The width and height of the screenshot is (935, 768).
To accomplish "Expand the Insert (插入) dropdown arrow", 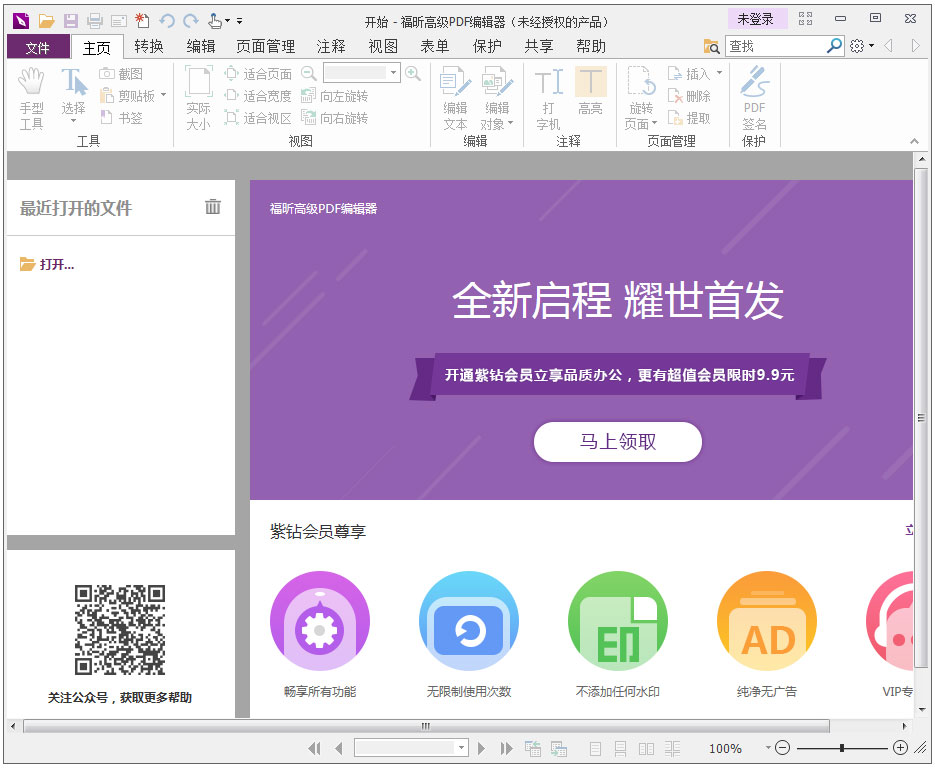I will point(719,73).
